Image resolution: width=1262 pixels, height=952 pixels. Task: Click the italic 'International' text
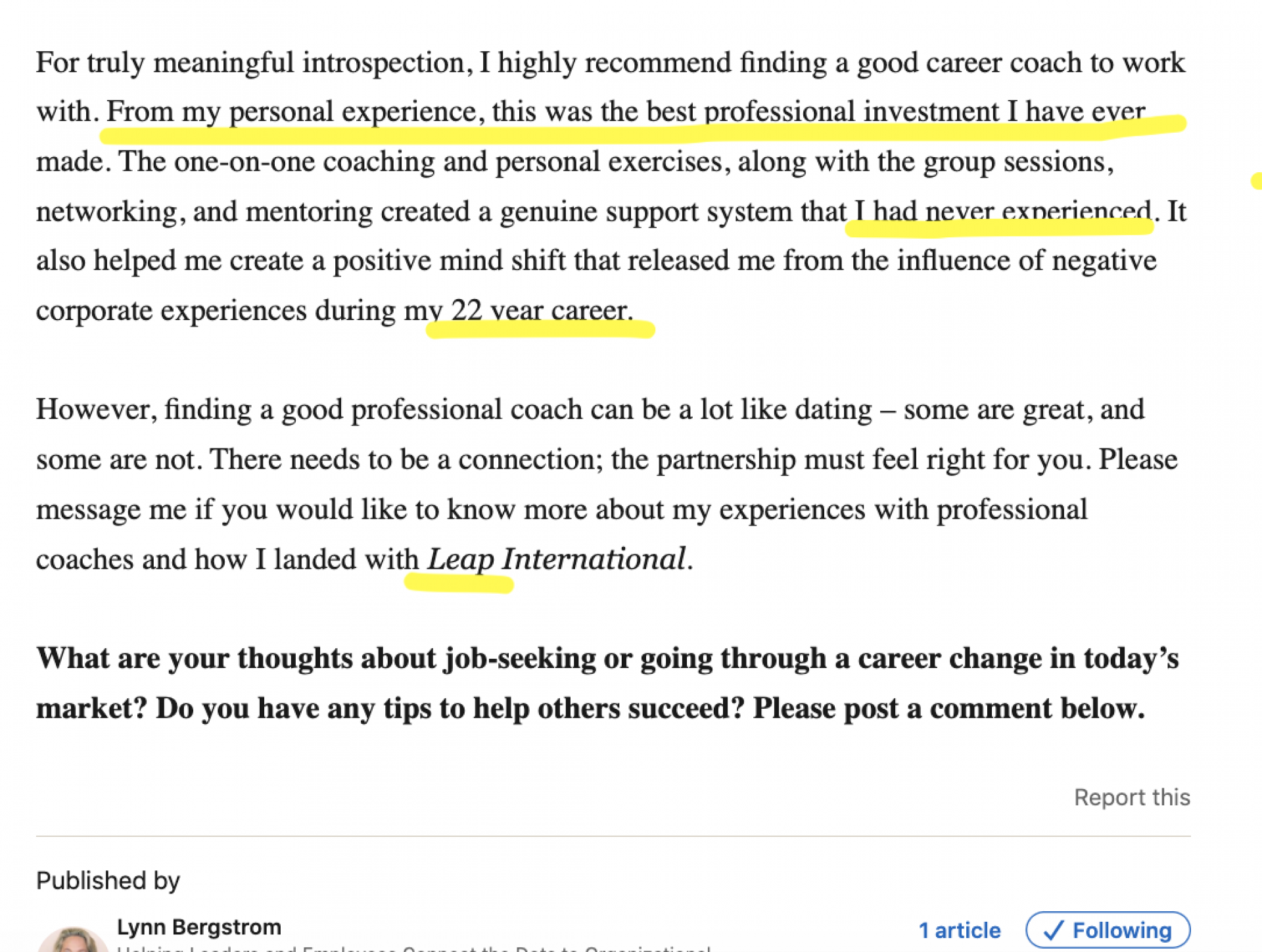click(x=594, y=559)
